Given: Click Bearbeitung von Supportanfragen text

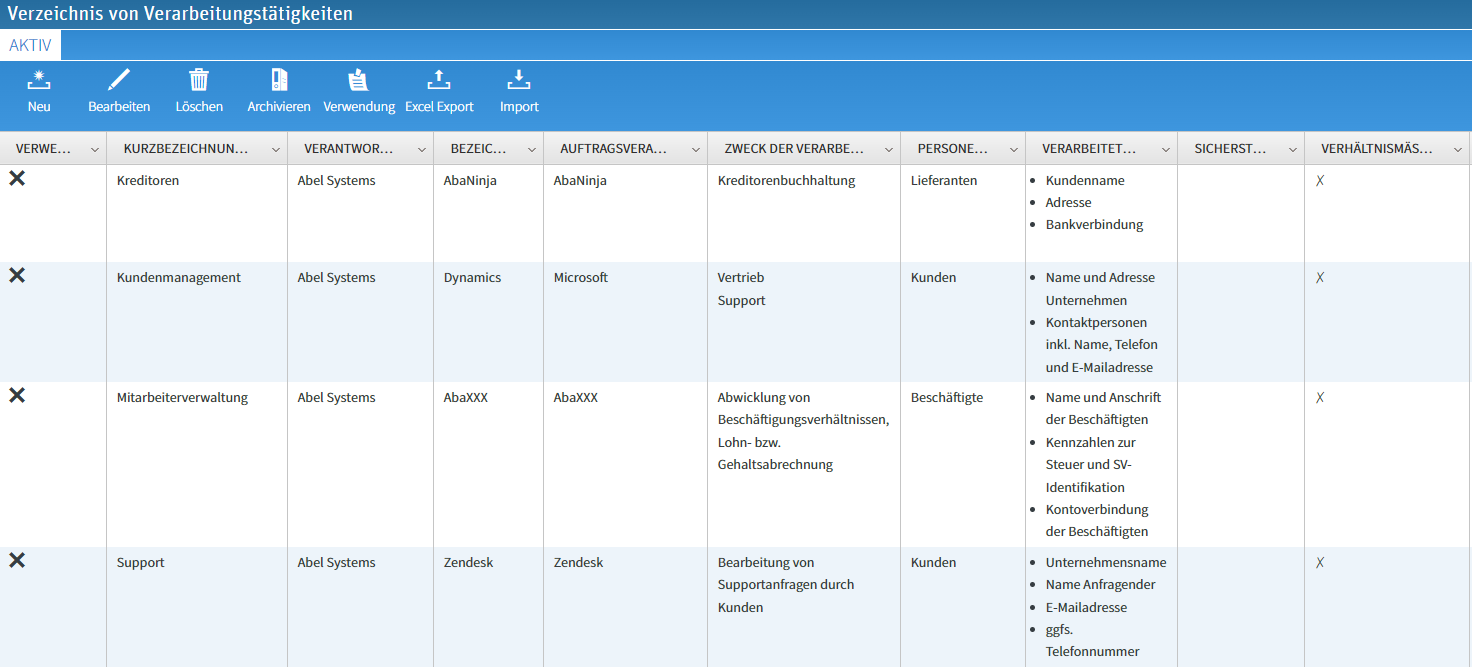Looking at the screenshot, I should (786, 574).
